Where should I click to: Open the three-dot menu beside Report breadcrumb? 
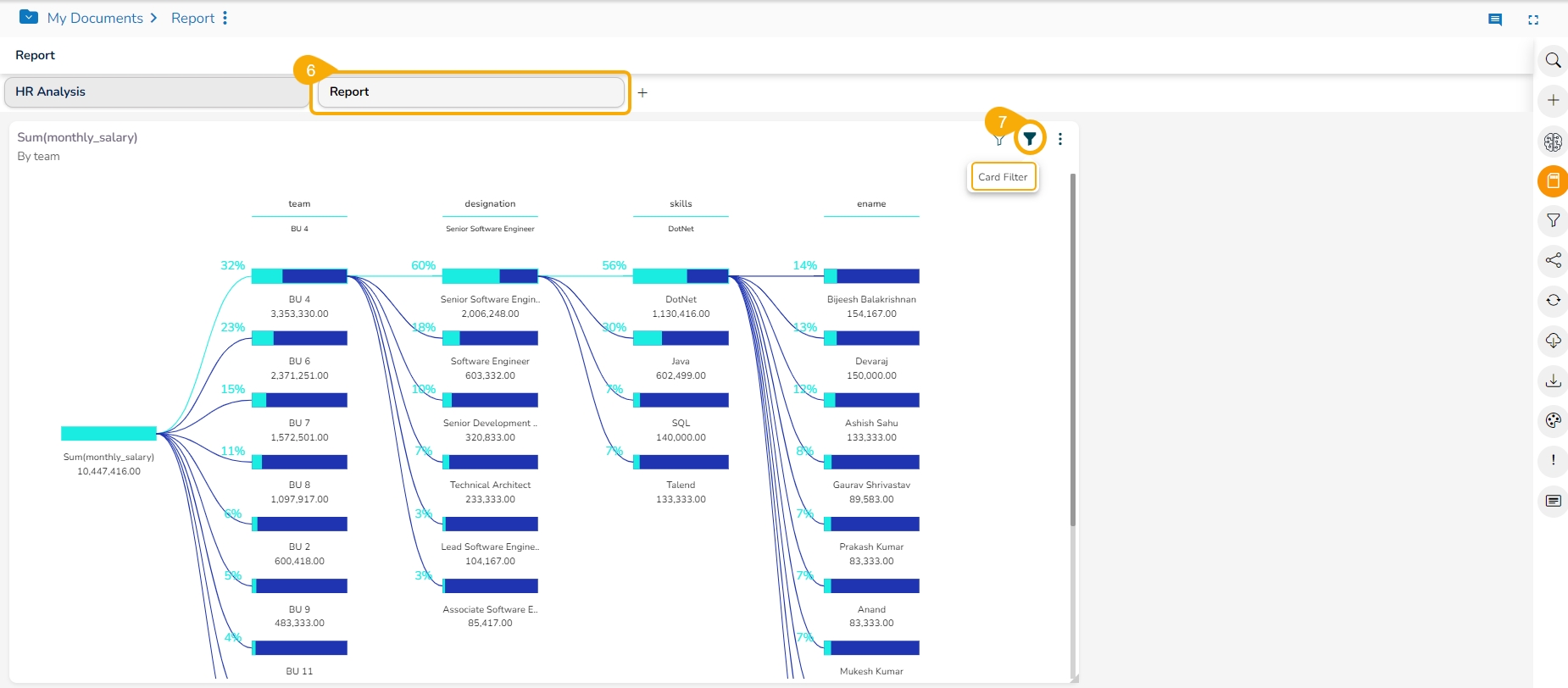225,18
